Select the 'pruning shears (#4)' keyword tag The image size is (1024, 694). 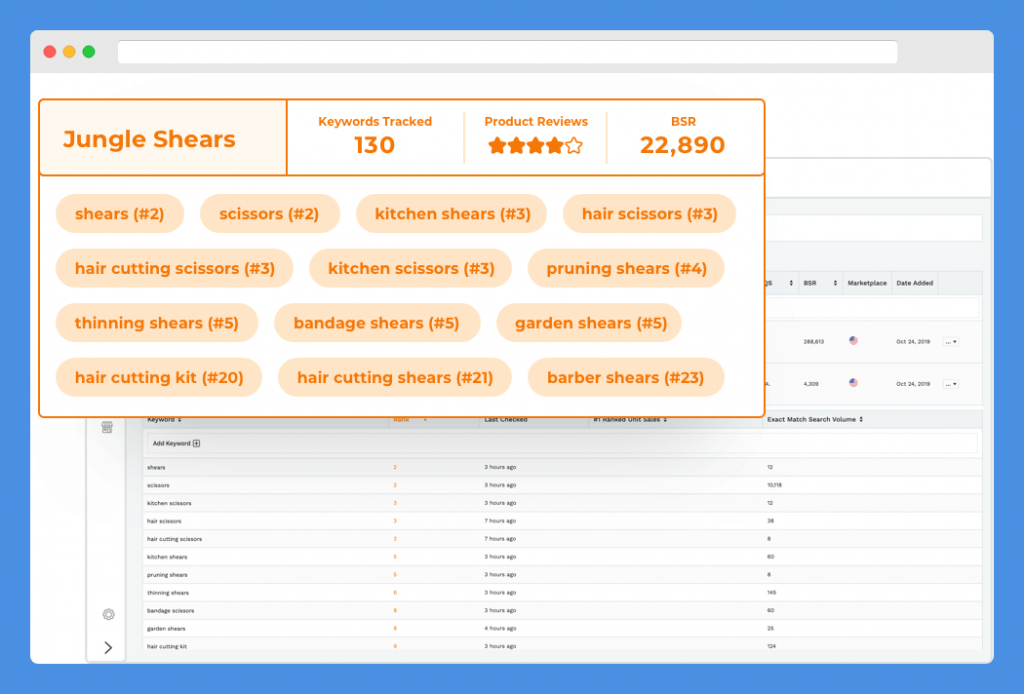pyautogui.click(x=626, y=268)
